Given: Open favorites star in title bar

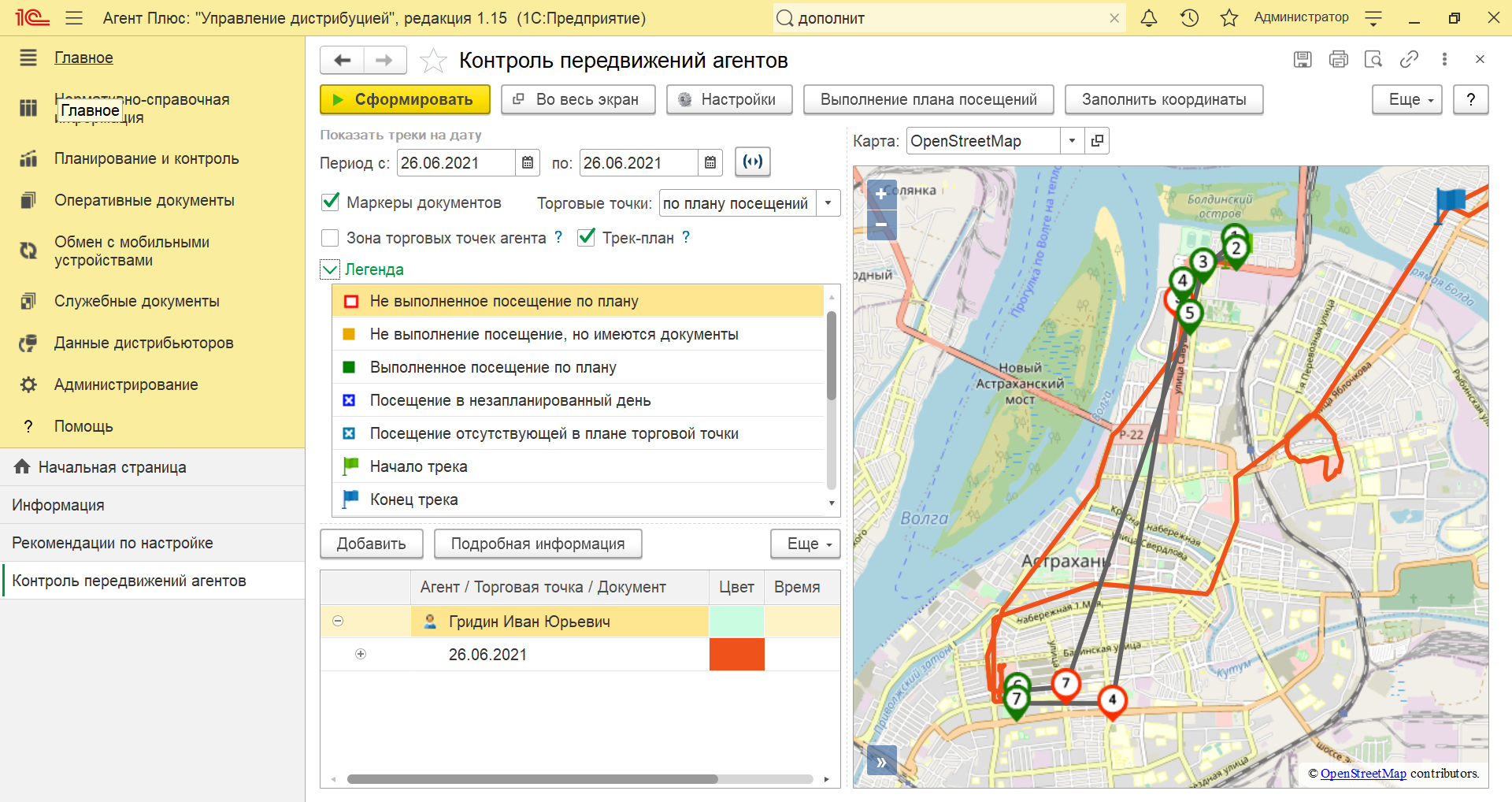Looking at the screenshot, I should coord(1228,17).
